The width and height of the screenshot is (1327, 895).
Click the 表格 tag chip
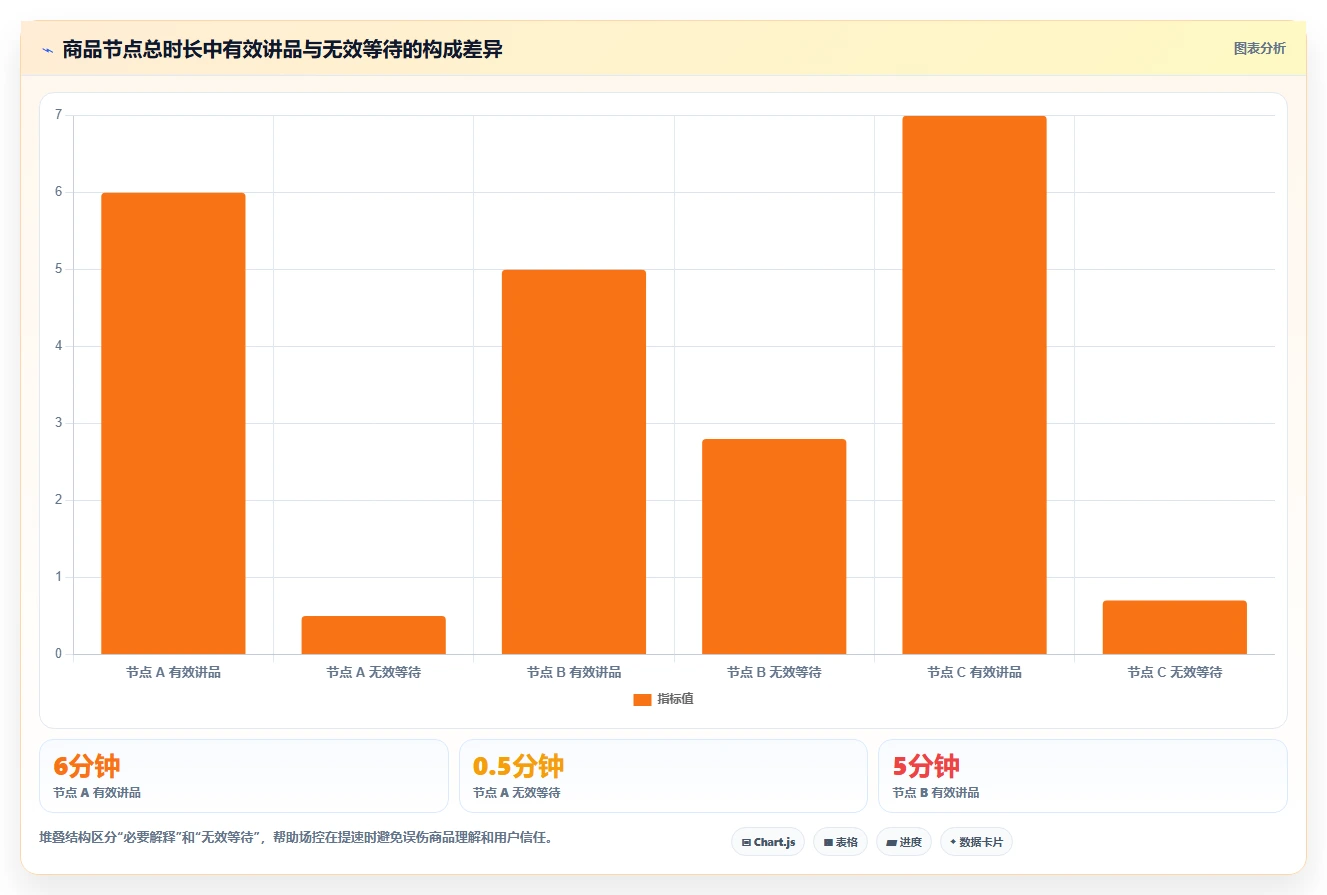840,842
